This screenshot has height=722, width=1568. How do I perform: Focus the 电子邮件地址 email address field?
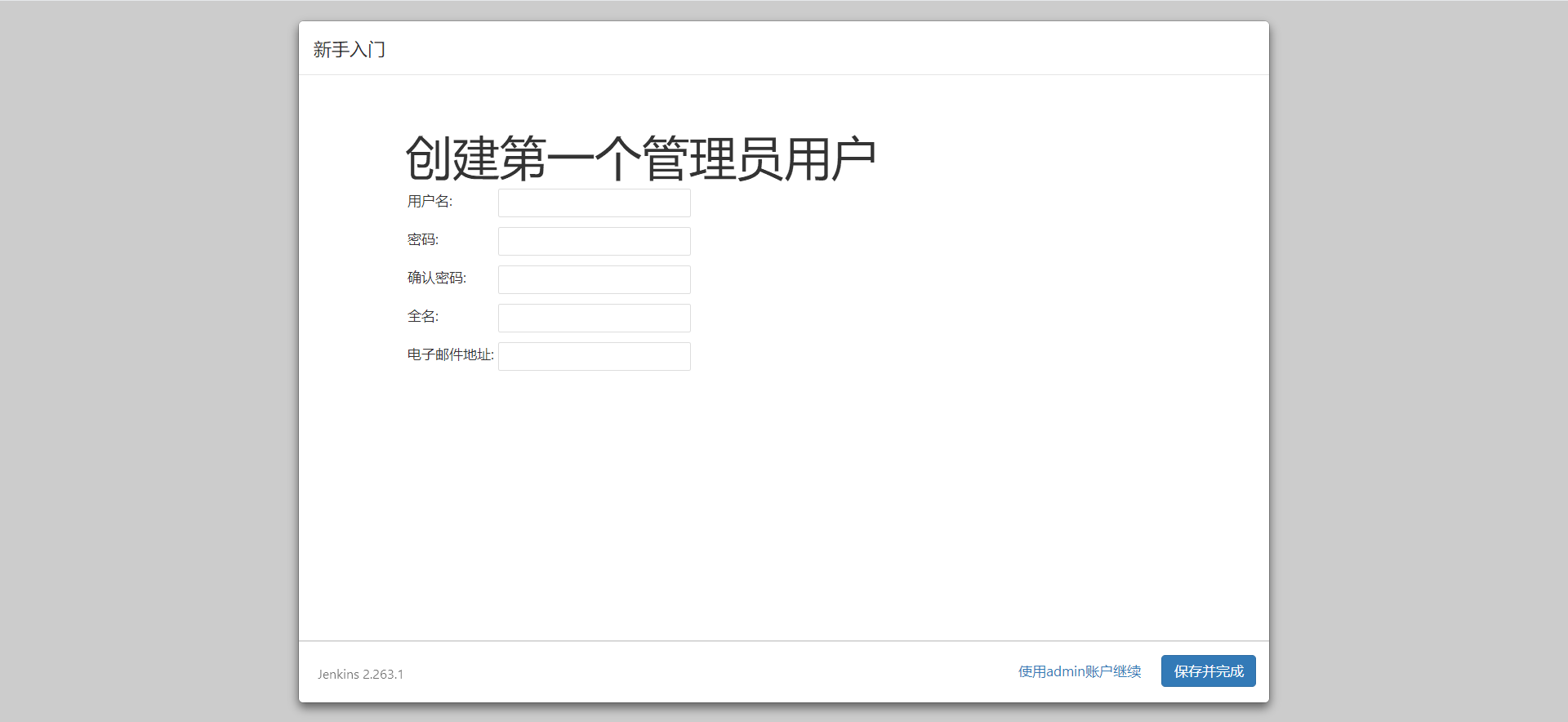click(595, 356)
